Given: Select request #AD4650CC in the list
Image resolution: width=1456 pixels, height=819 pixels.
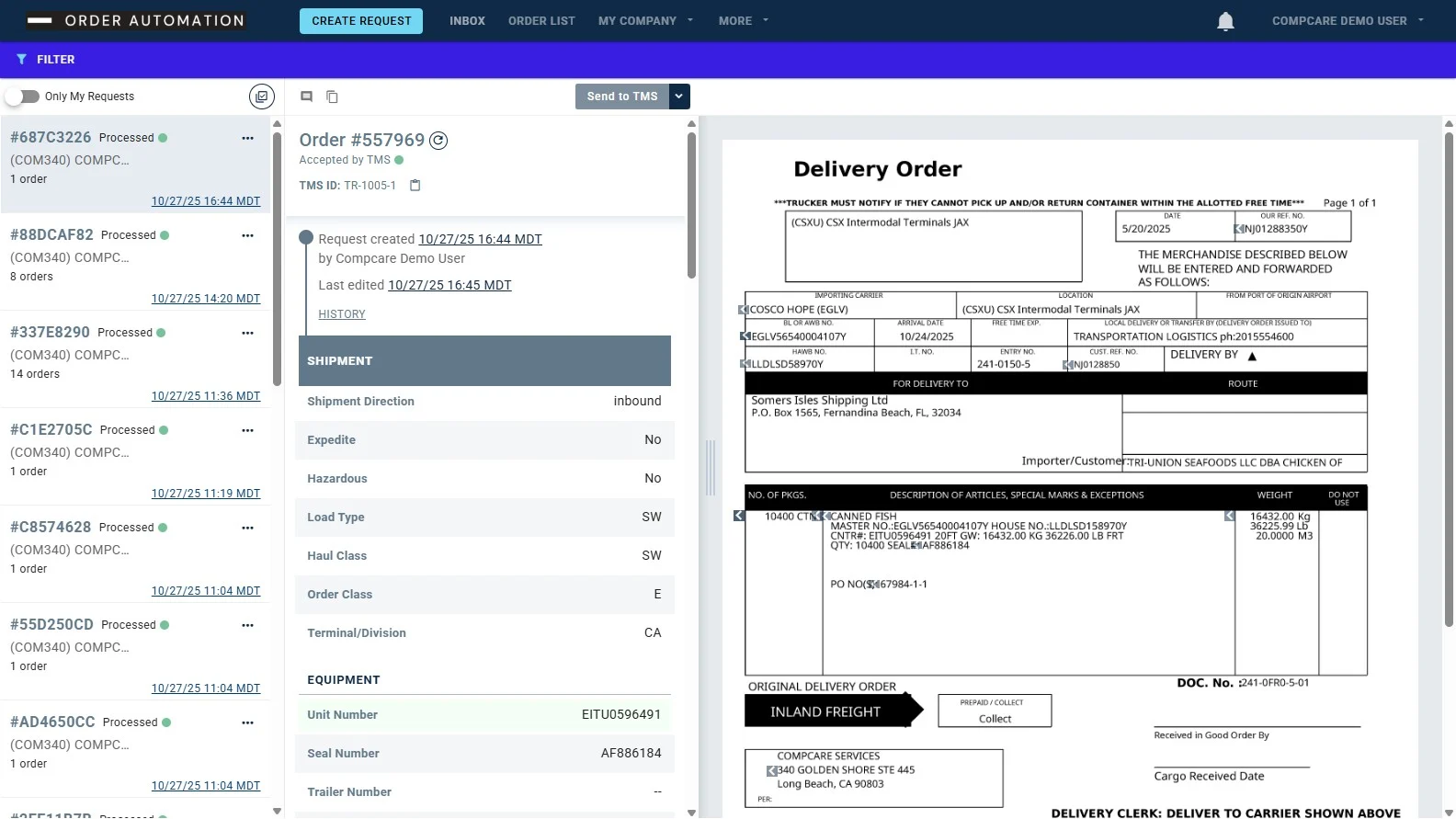Looking at the screenshot, I should [x=135, y=749].
